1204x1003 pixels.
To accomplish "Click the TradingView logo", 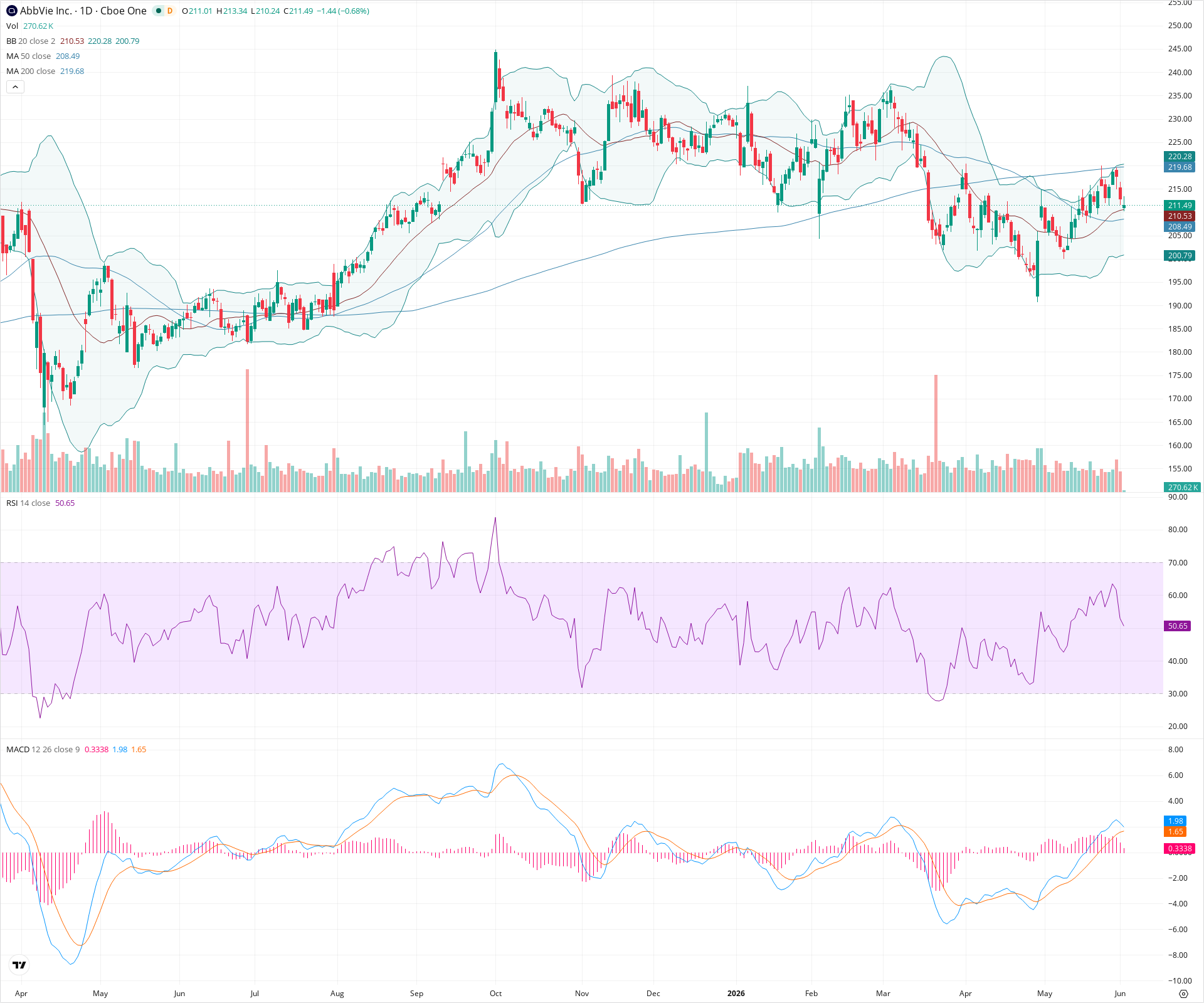I will tap(19, 965).
